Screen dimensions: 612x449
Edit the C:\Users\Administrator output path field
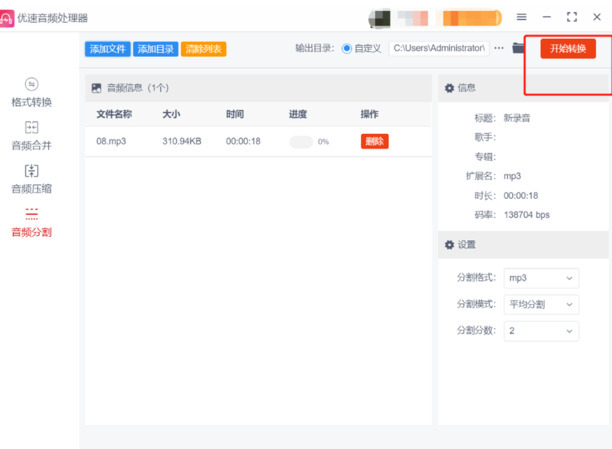[439, 48]
